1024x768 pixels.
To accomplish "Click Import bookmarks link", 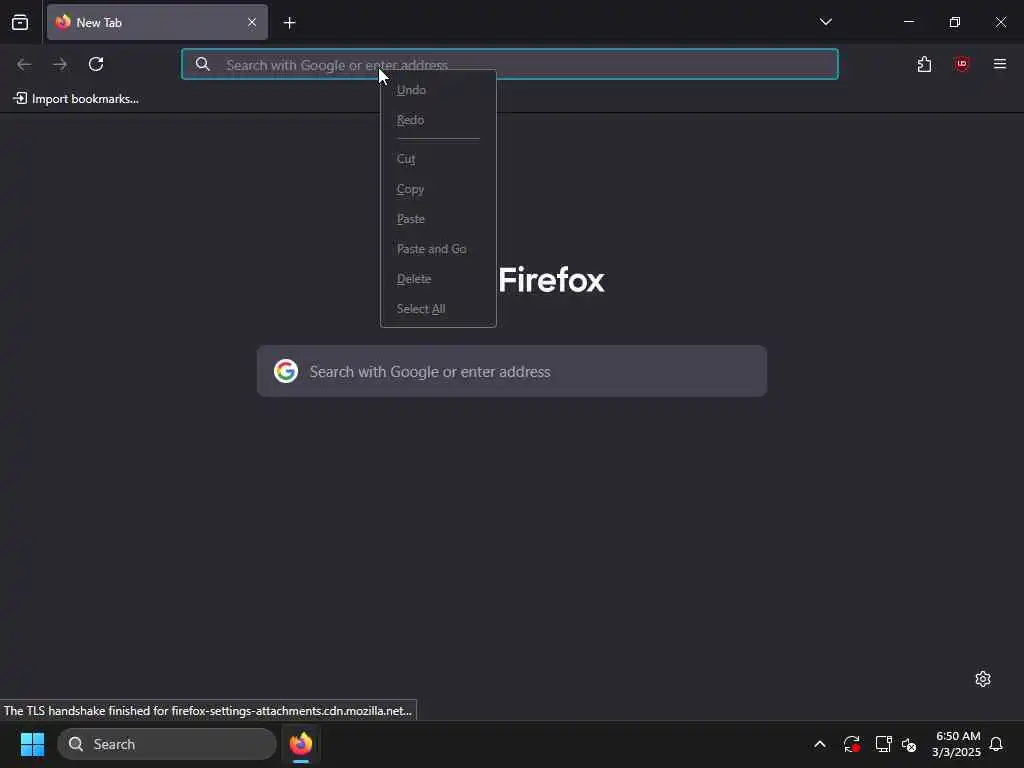I will [x=76, y=99].
